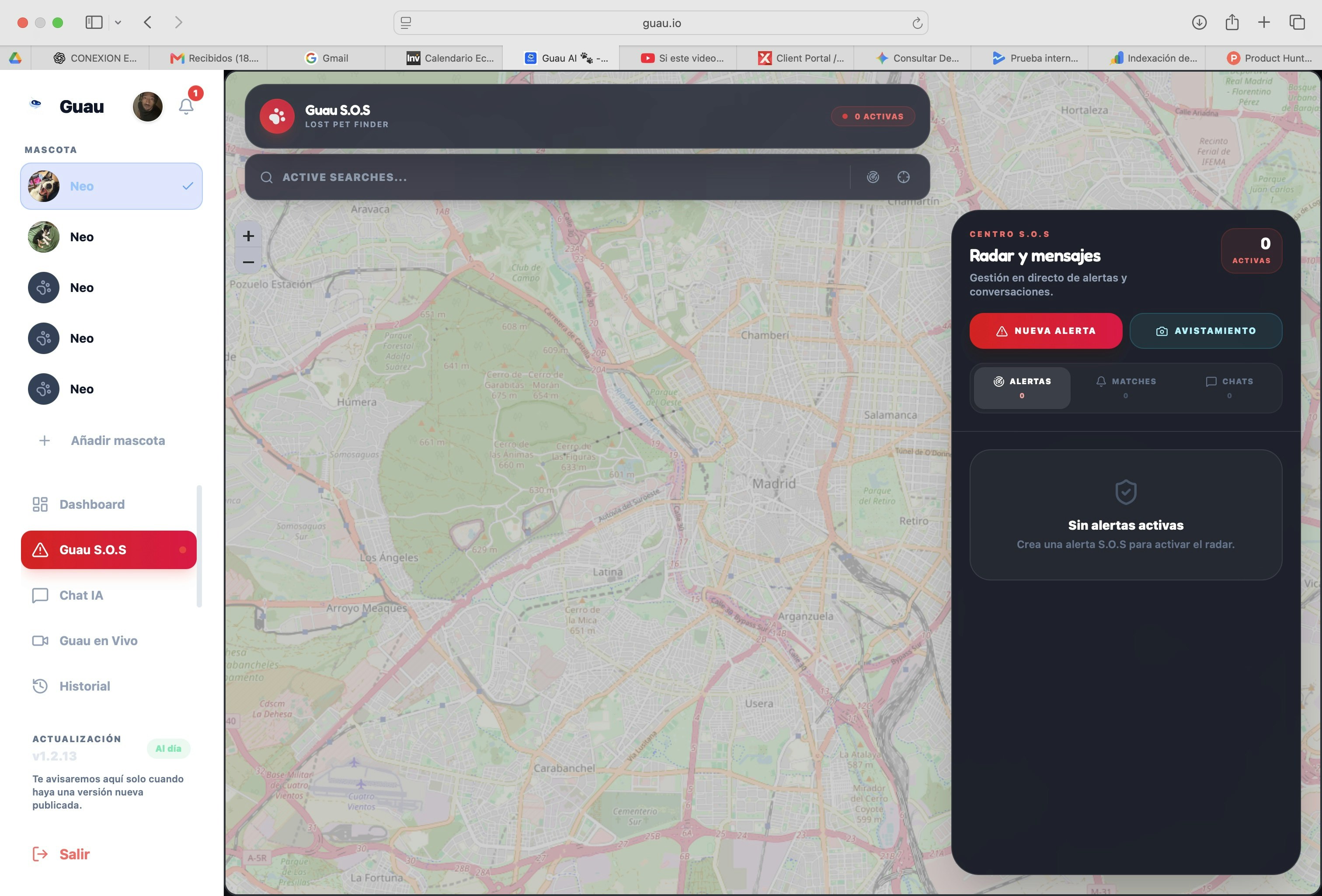
Task: Select the highlighted Neo pet with checkmark
Action: click(x=111, y=186)
